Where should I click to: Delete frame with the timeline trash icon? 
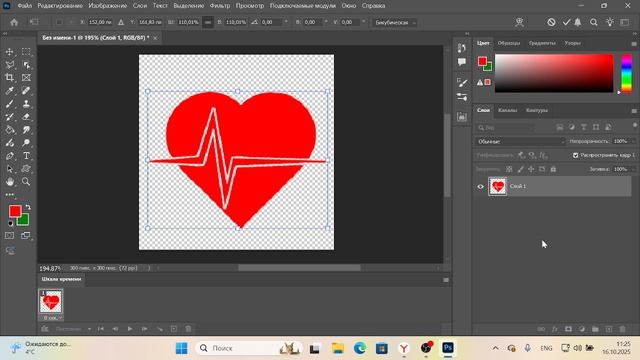coord(188,329)
